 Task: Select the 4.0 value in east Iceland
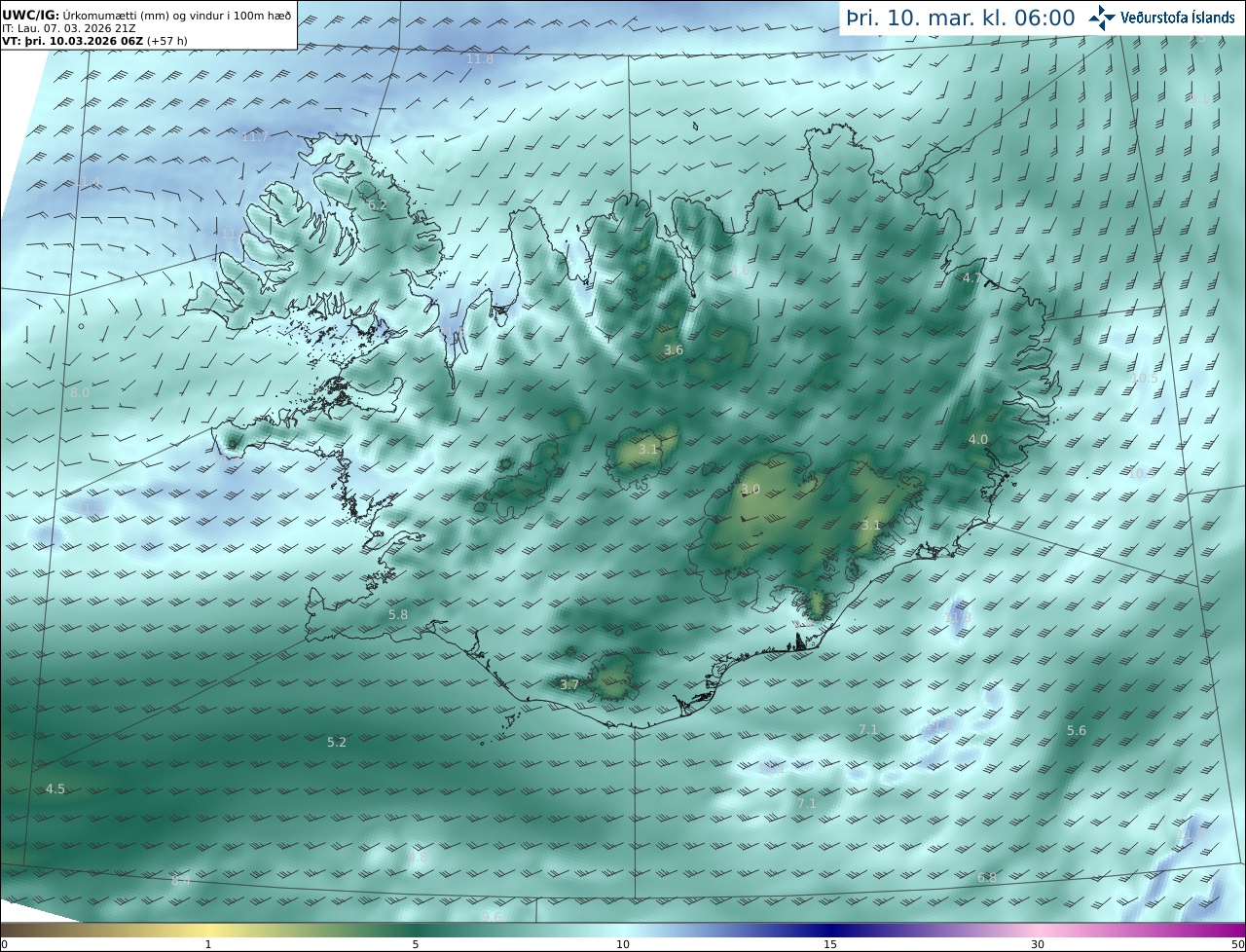coord(978,440)
